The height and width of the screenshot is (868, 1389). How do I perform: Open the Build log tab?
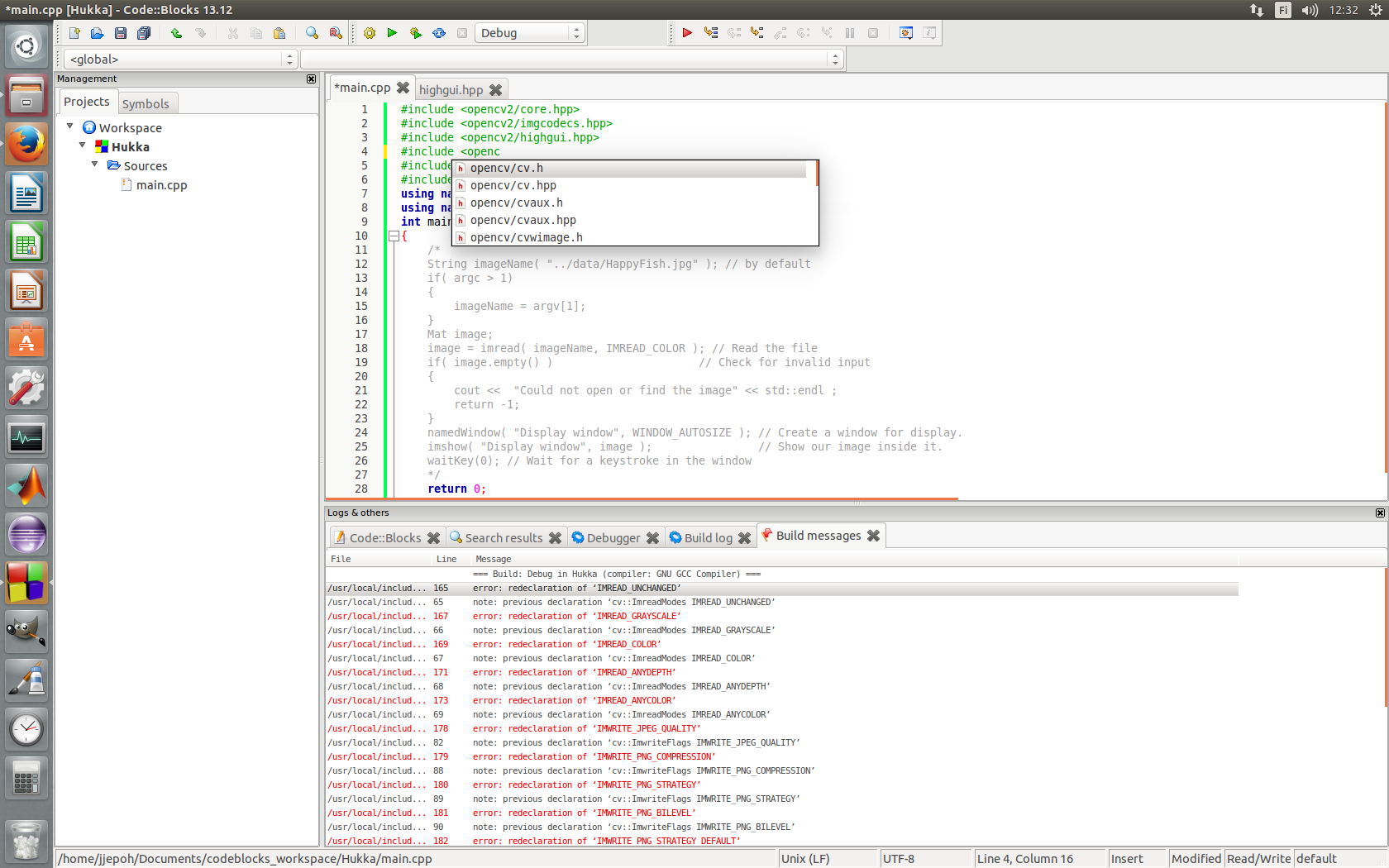pos(708,538)
